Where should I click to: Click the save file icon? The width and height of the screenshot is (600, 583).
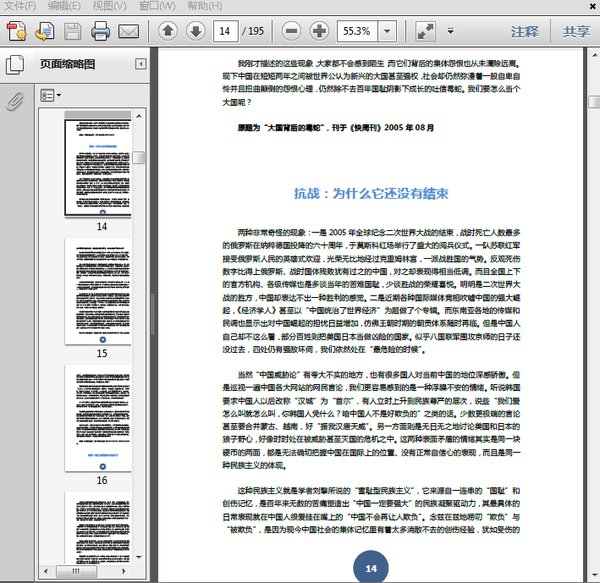click(x=73, y=31)
